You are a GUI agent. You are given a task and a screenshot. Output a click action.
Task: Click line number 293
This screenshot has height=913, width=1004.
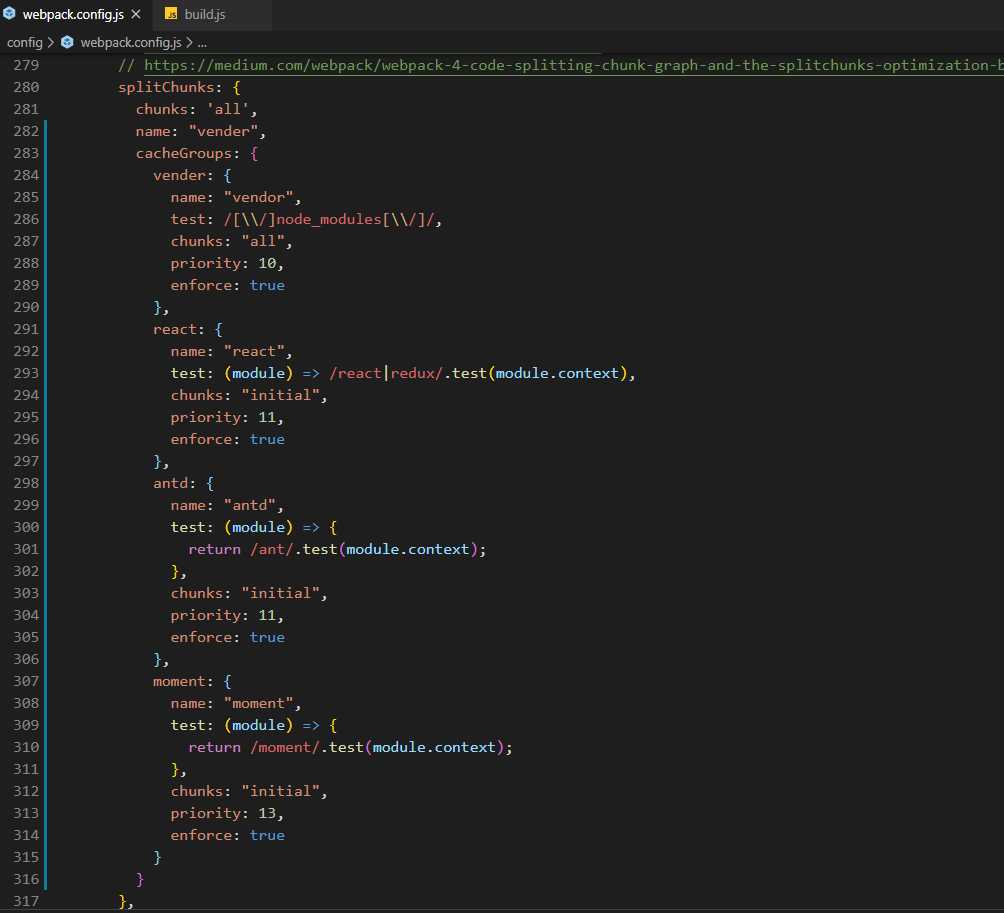click(26, 373)
